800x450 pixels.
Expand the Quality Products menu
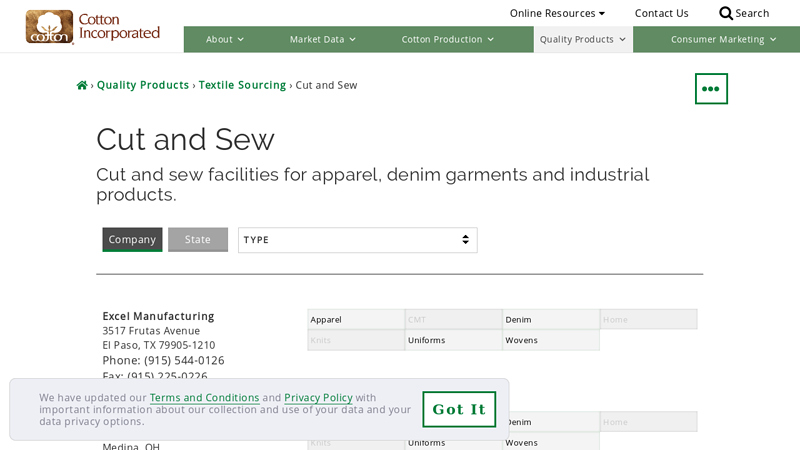[x=583, y=39]
